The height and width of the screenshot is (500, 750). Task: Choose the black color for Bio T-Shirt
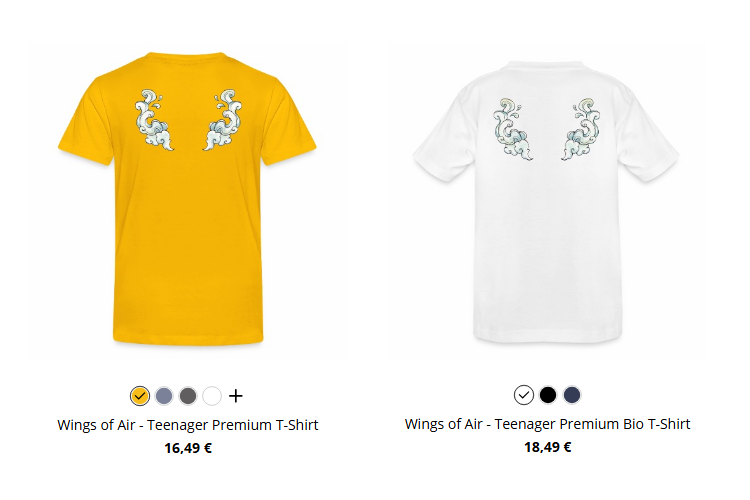coord(548,395)
